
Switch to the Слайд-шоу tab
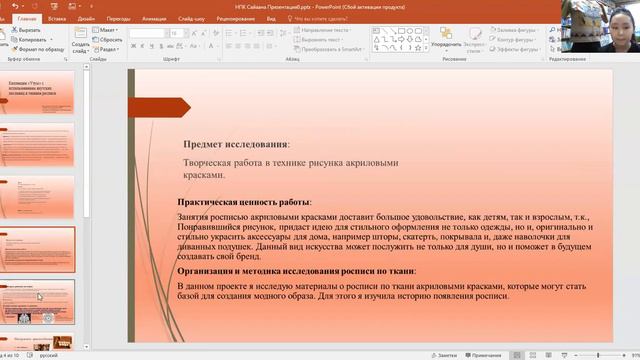[x=191, y=19]
